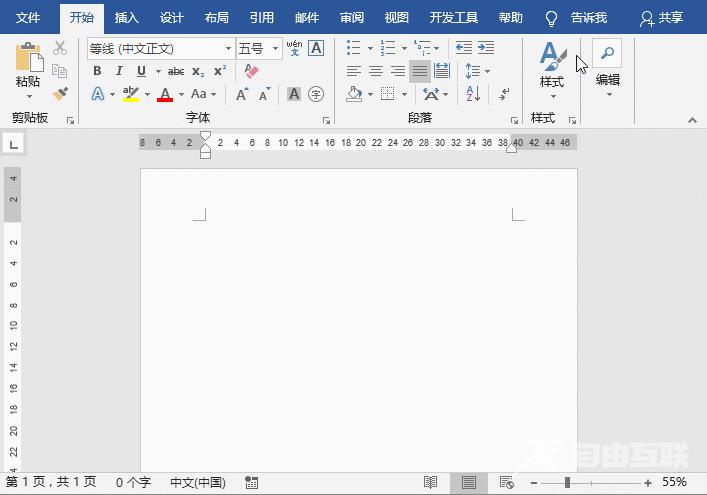Click the Copy icon
Screen dimensions: 707x495
pyautogui.click(x=60, y=71)
